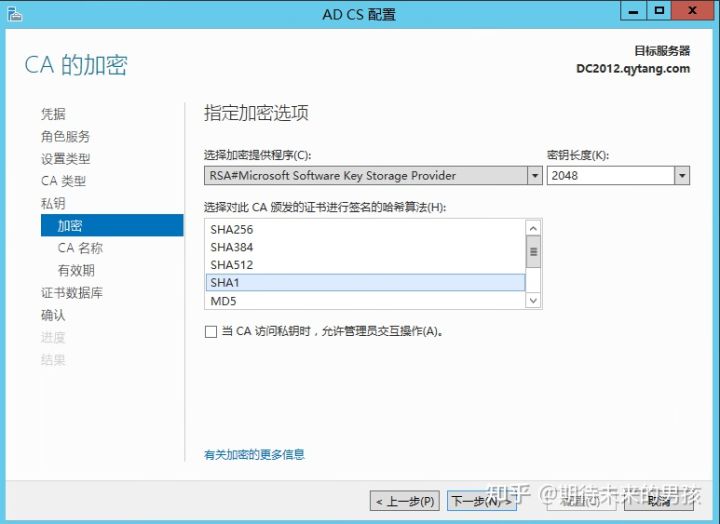Click the 配置(C) button
Viewport: 720px width, 524px height.
click(581, 501)
